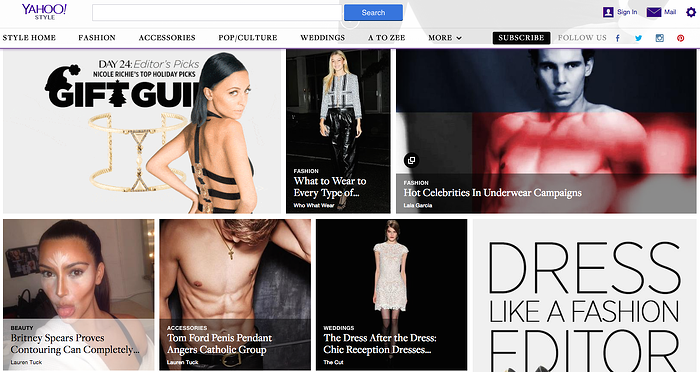
Task: Click the blue Search button
Action: tap(373, 13)
